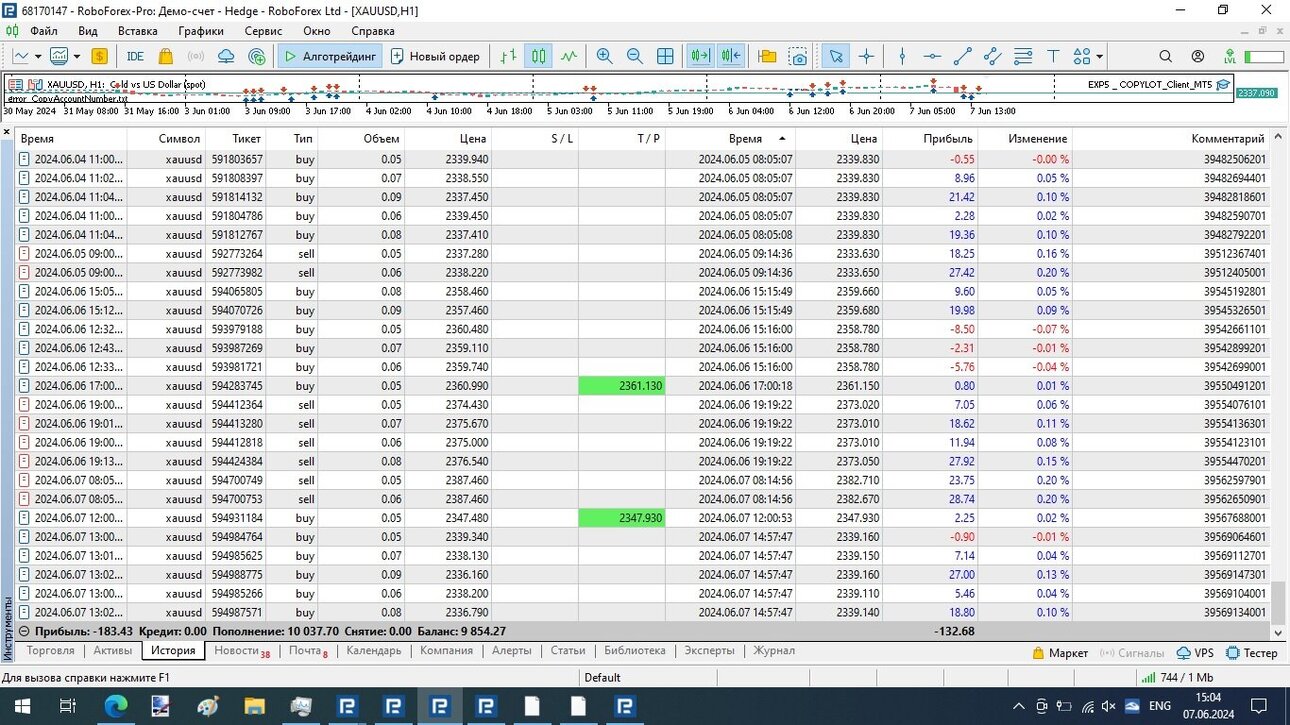Zoom in on the chart
Image resolution: width=1290 pixels, height=725 pixels.
(x=604, y=56)
